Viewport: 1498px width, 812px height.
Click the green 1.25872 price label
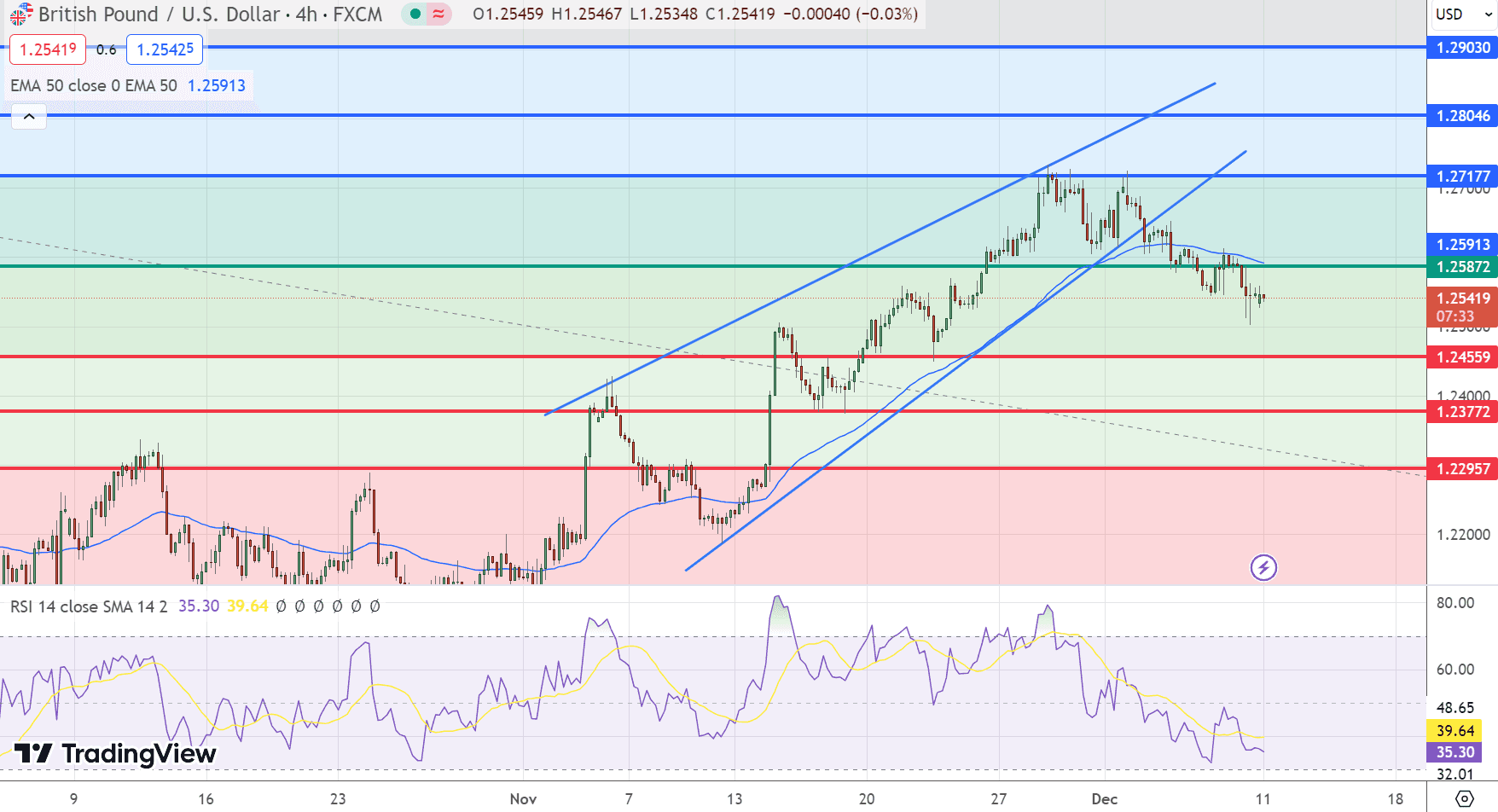pos(1462,267)
